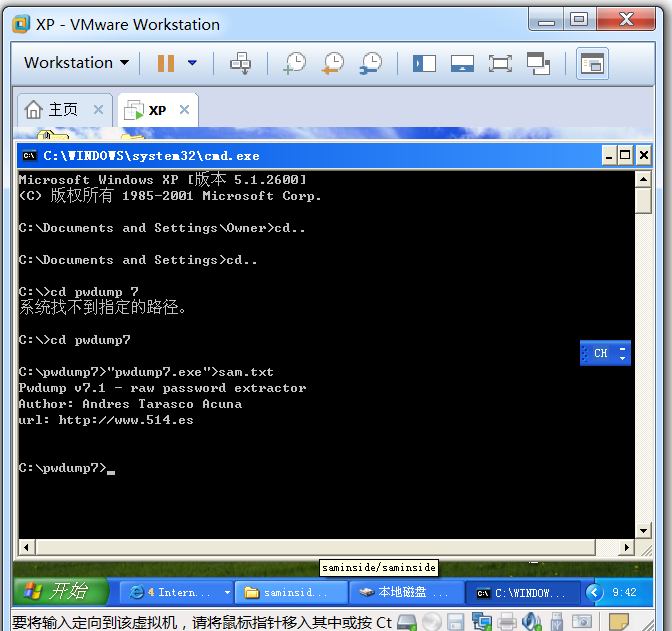Open the snapshot manager wrench-clock icon
672x631 pixels.
tap(371, 63)
